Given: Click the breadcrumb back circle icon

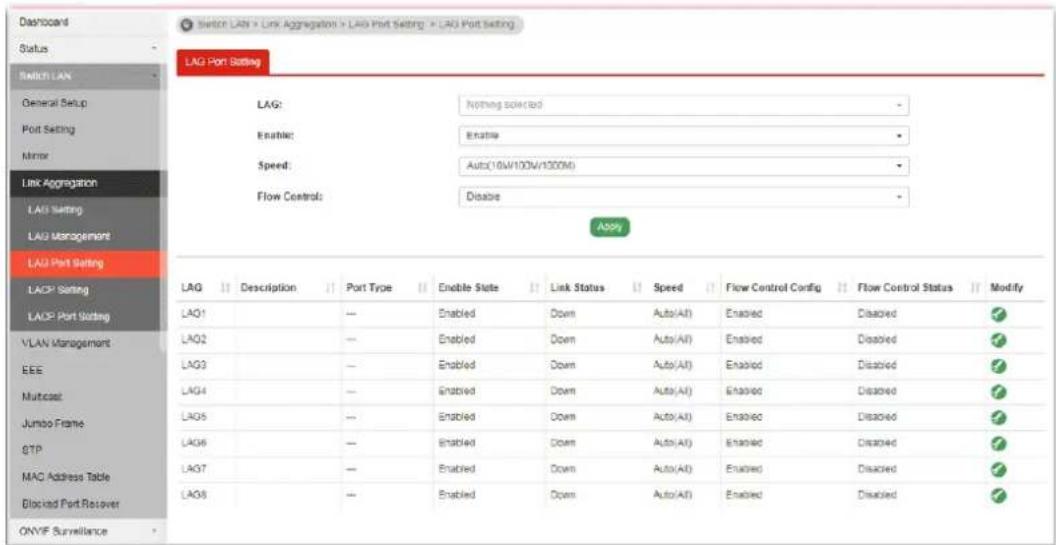Looking at the screenshot, I should [x=187, y=25].
